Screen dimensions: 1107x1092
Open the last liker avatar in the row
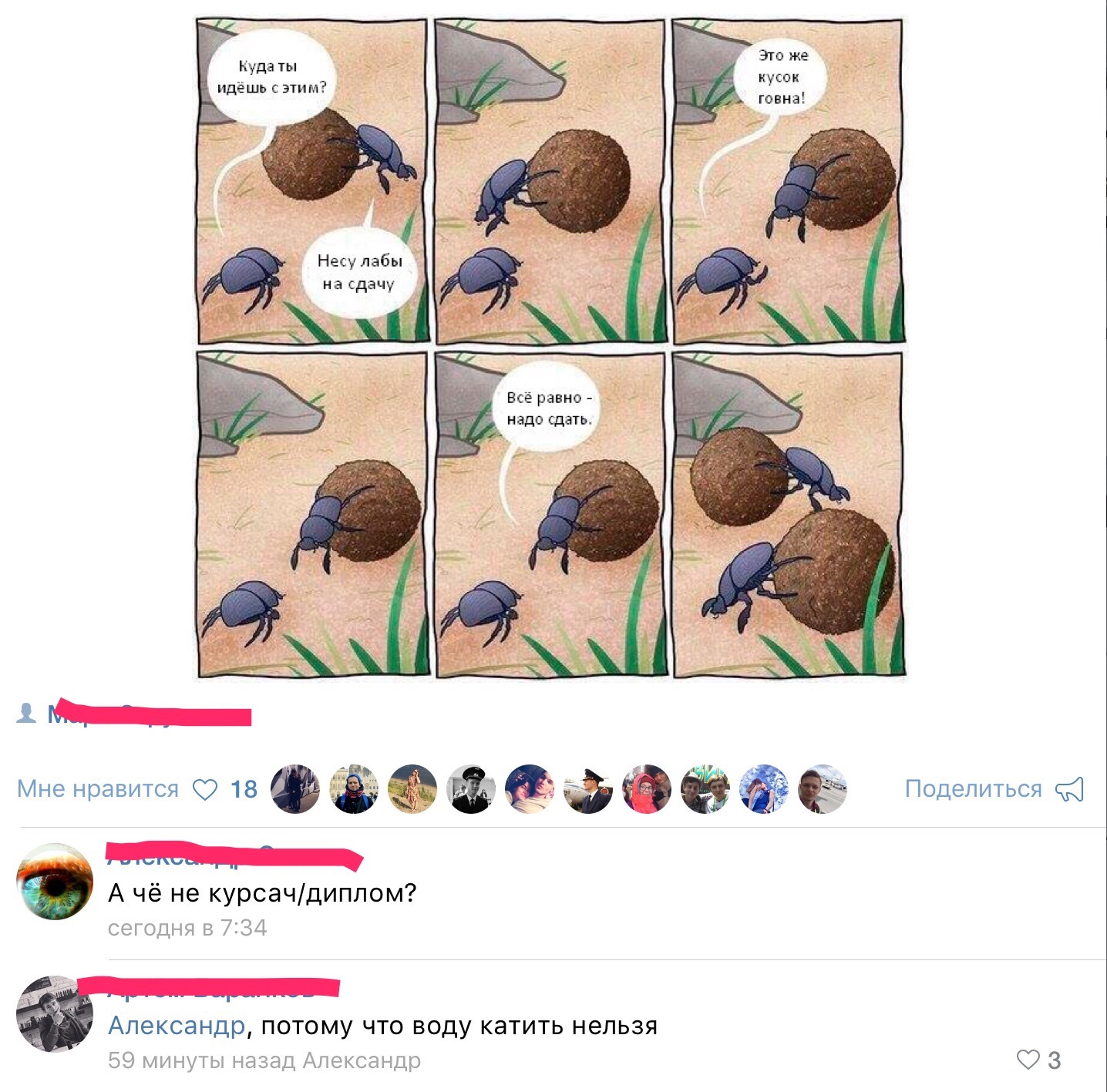[x=823, y=789]
